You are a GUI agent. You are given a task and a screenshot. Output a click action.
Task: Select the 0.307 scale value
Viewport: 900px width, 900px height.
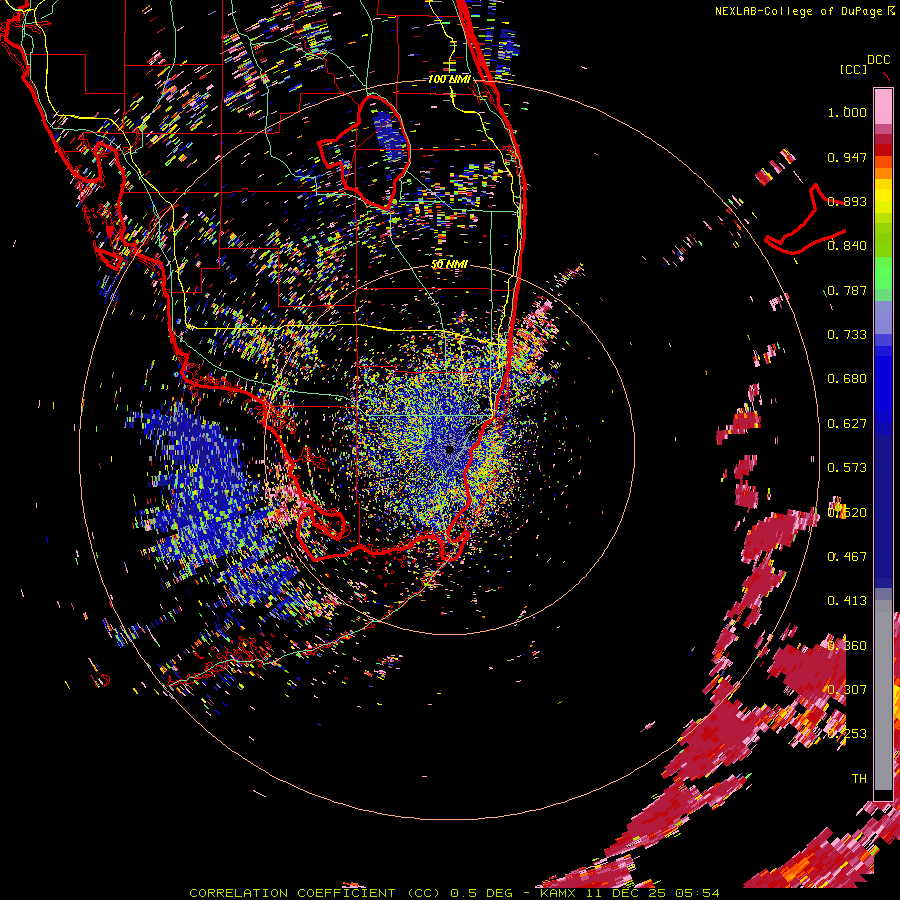[847, 690]
